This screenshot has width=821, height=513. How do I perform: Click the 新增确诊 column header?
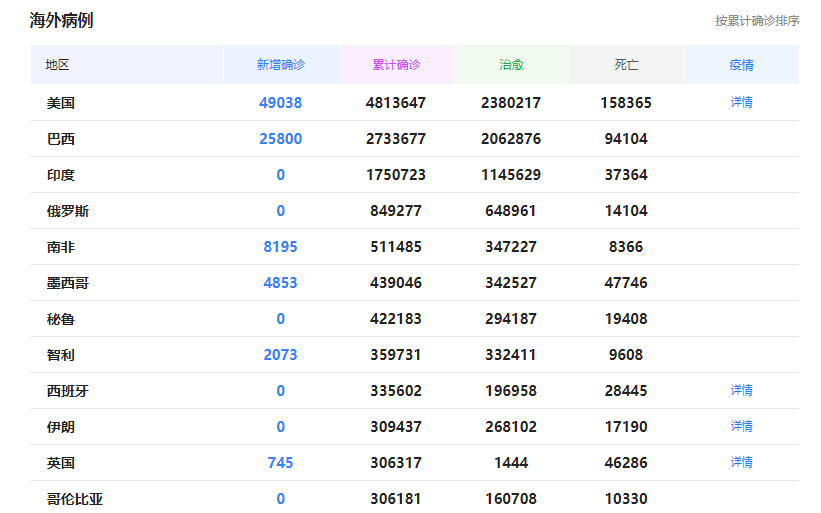(x=281, y=64)
